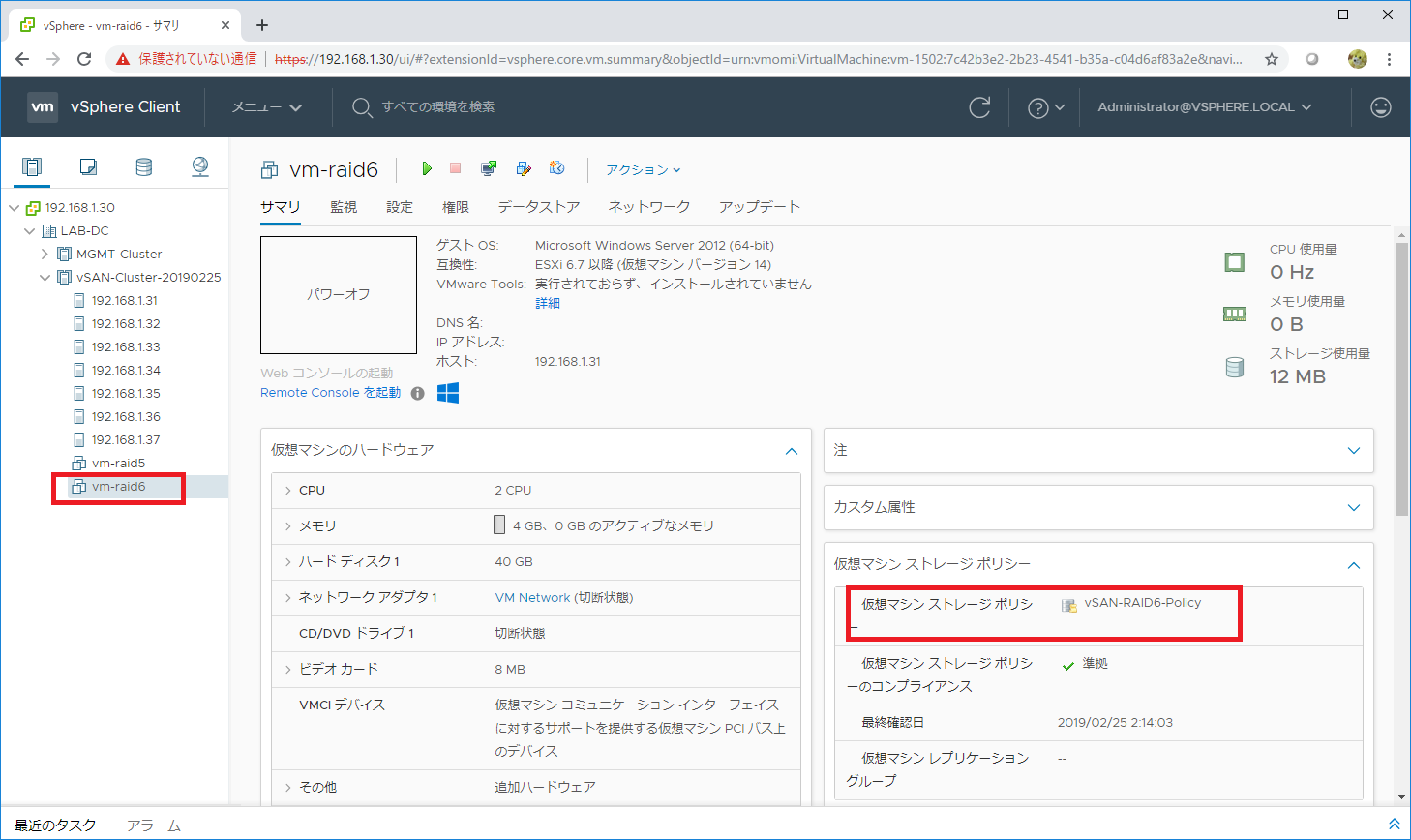Click the powered-off console thumbnail
The height and width of the screenshot is (840, 1411).
[x=339, y=295]
